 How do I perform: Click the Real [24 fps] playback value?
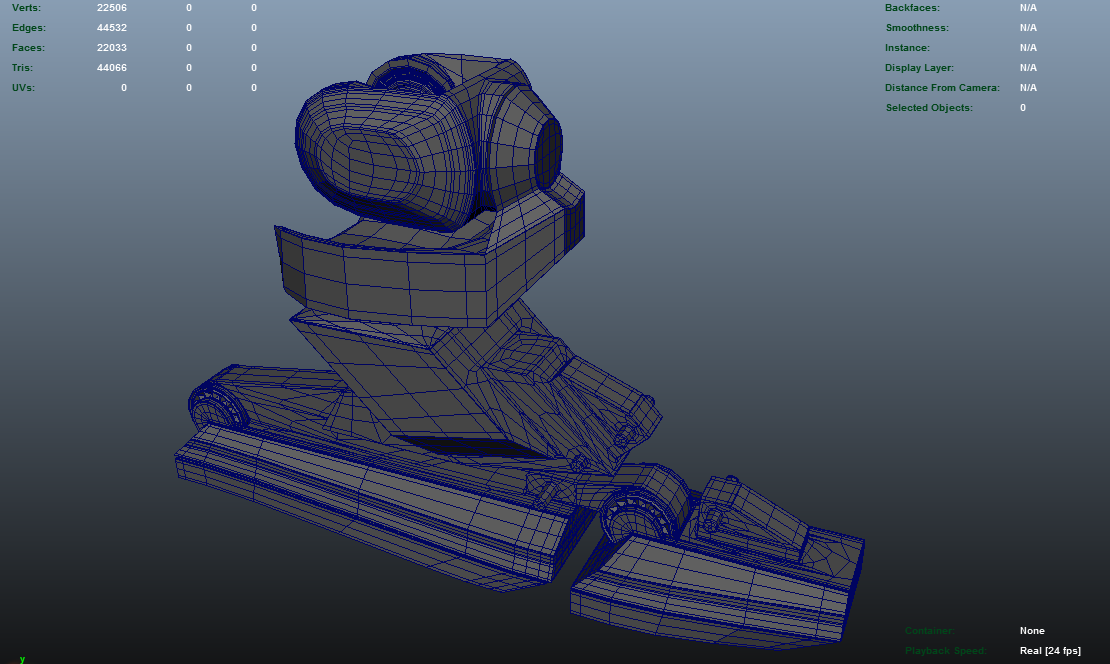pos(1051,650)
